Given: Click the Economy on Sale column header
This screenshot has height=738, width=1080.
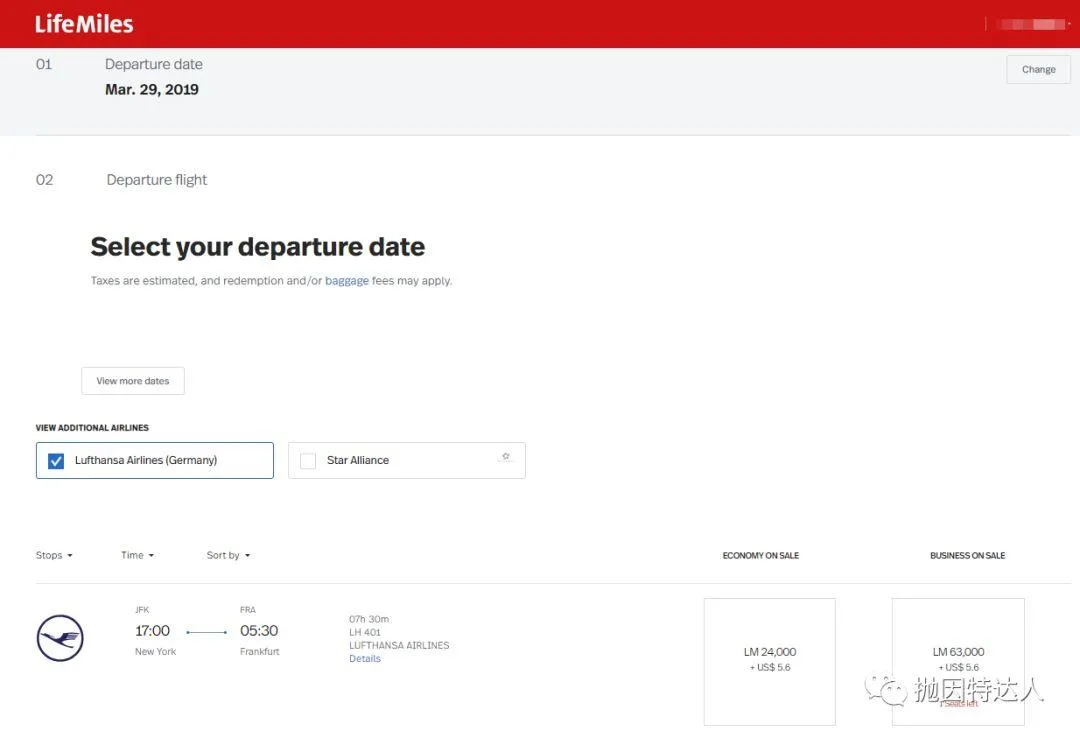Looking at the screenshot, I should pyautogui.click(x=760, y=555).
